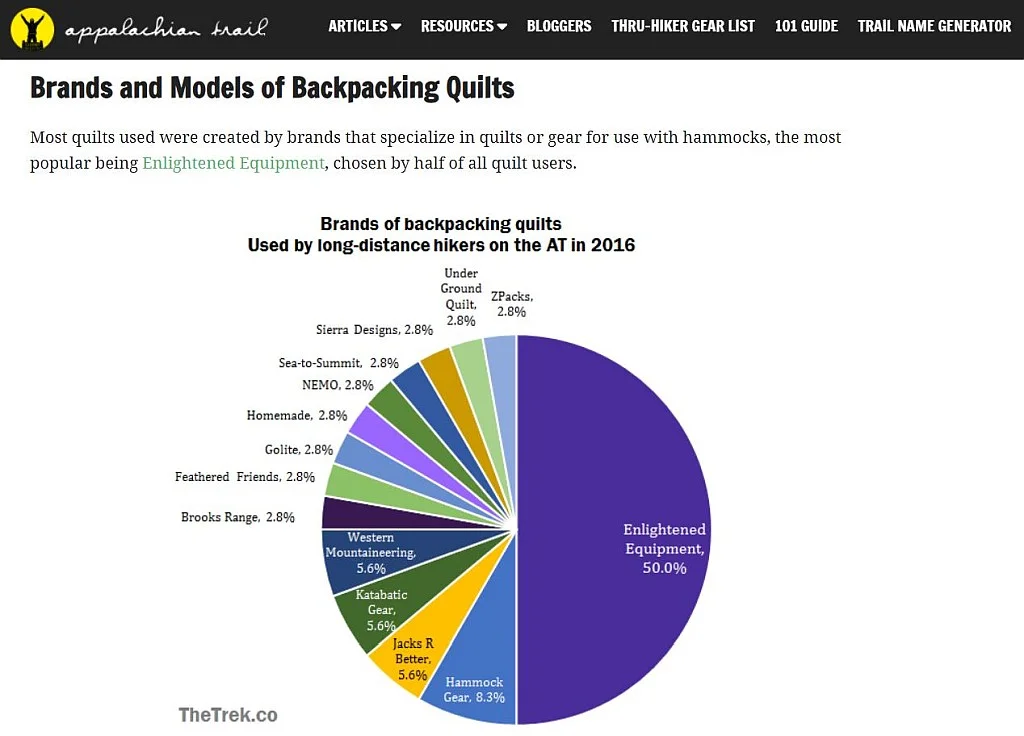Click the chart title about backpacking quilts
This screenshot has height=736, width=1024.
pos(441,234)
